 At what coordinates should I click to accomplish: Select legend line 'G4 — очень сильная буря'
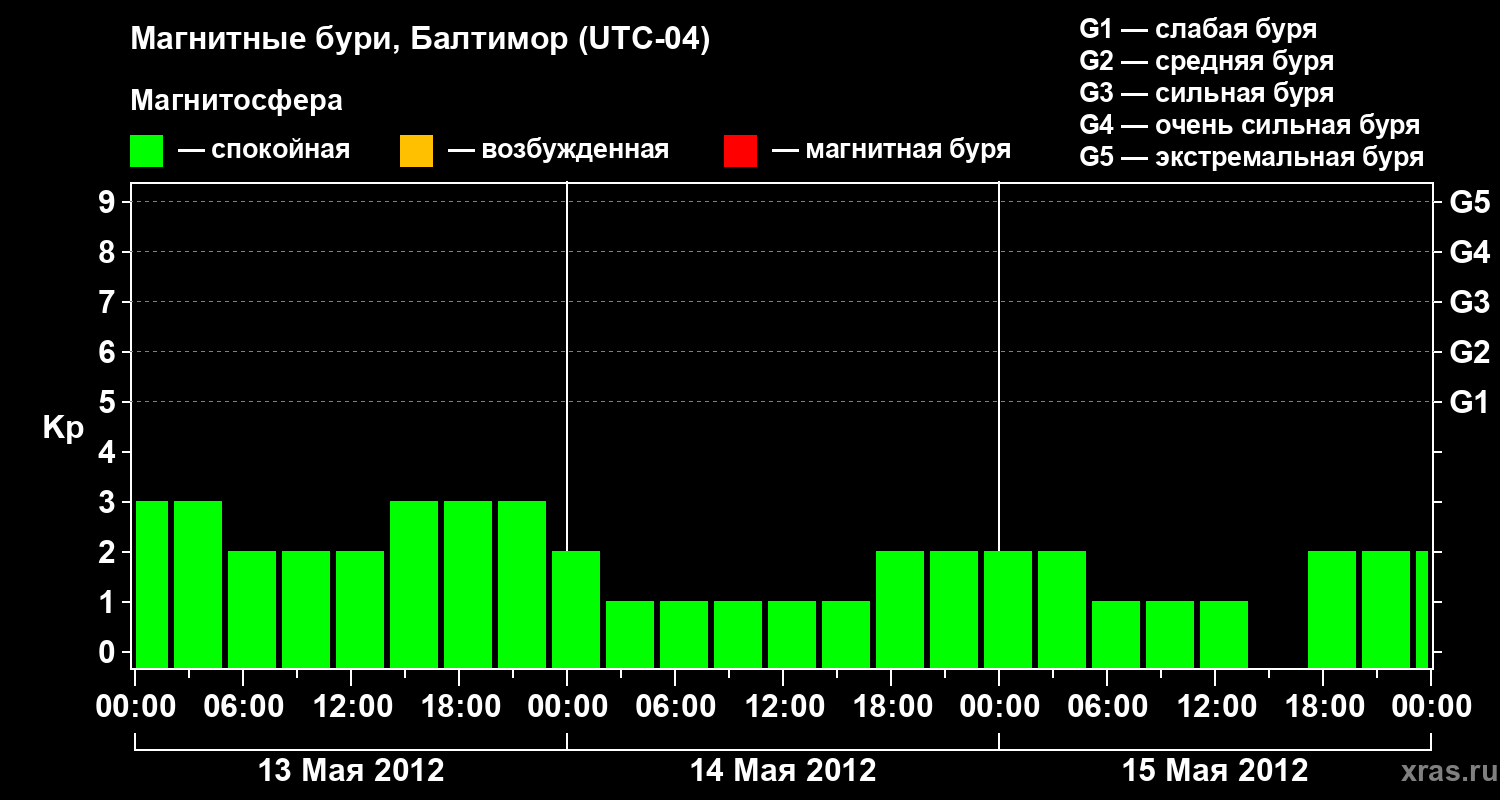tap(1249, 125)
